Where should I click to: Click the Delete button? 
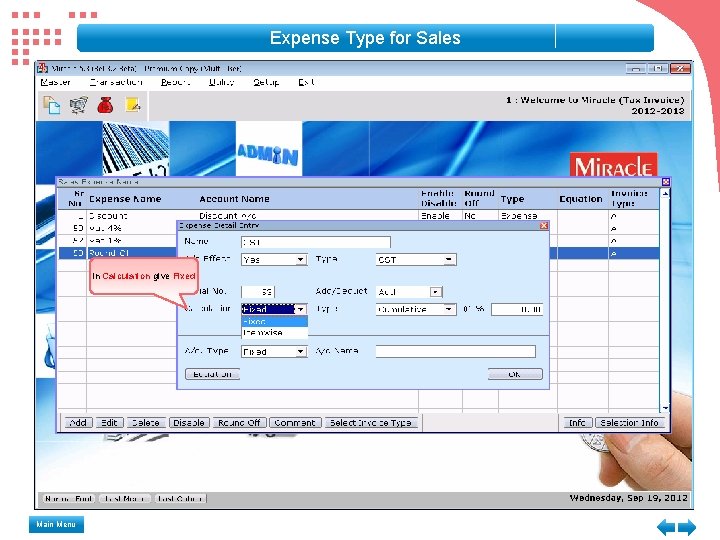coord(146,422)
